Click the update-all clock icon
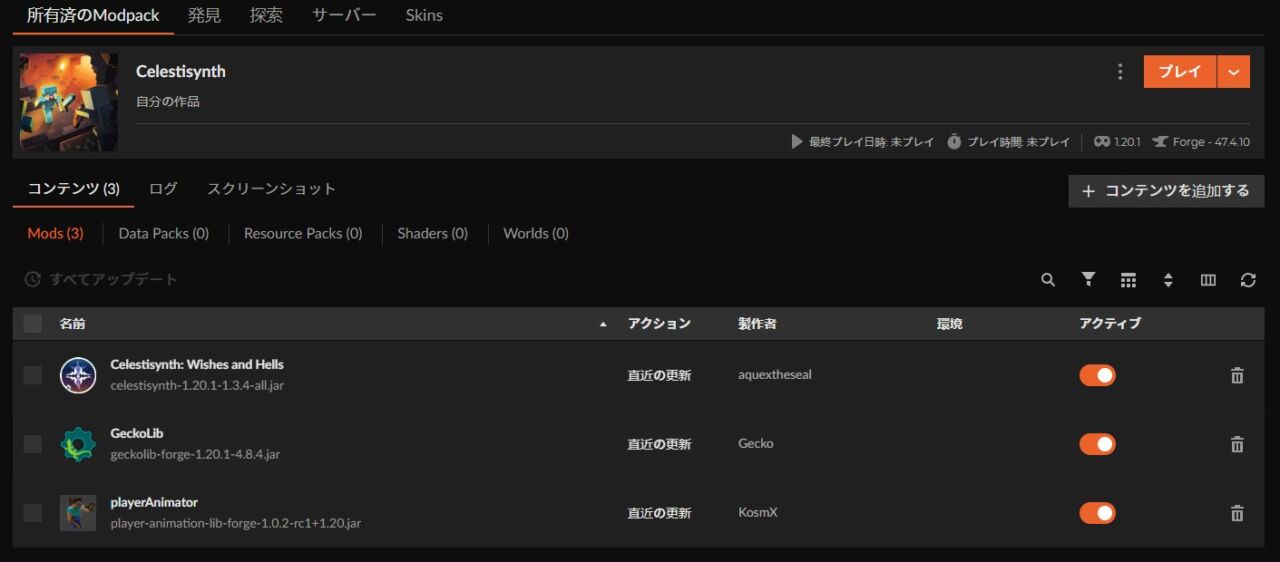 click(33, 280)
